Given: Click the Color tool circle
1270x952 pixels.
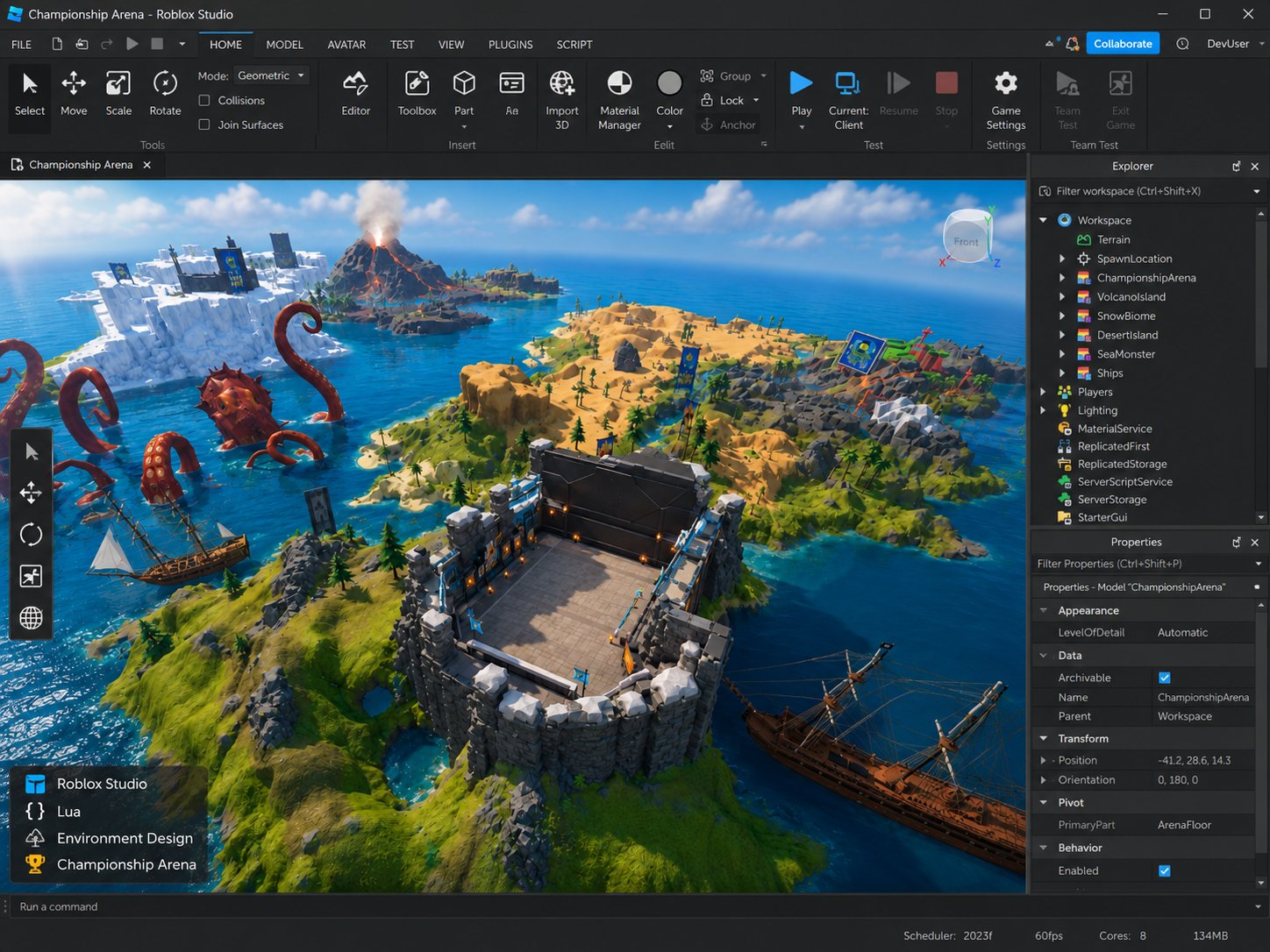Looking at the screenshot, I should [669, 83].
